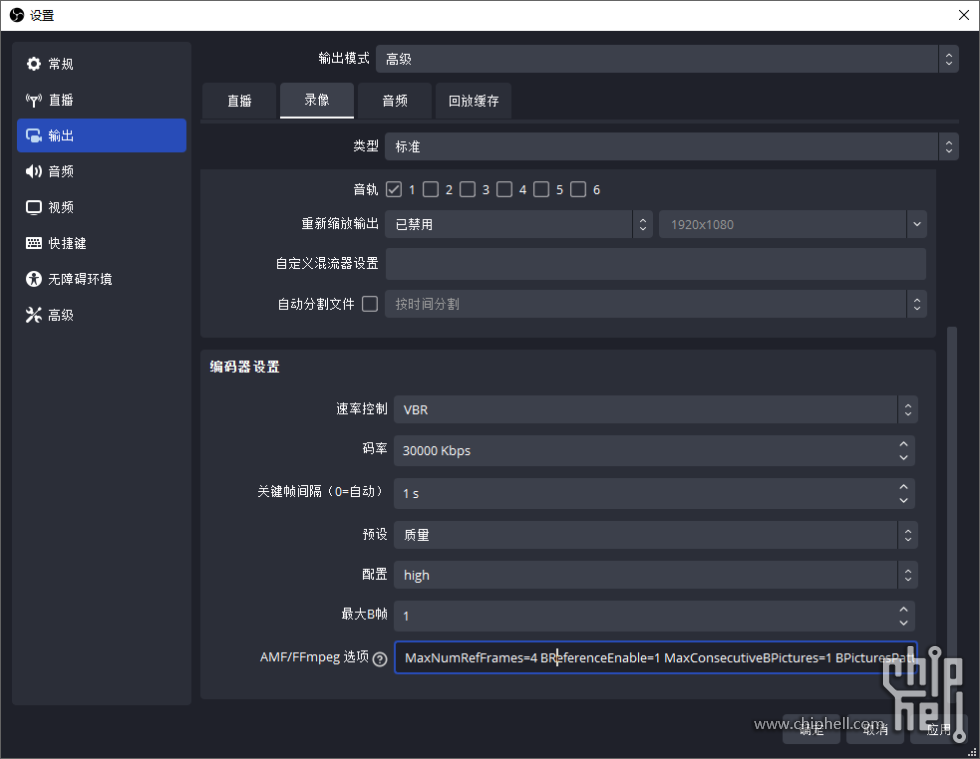980x759 pixels.
Task: Decrease 关键帧间隔 with down arrow
Action: click(904, 500)
